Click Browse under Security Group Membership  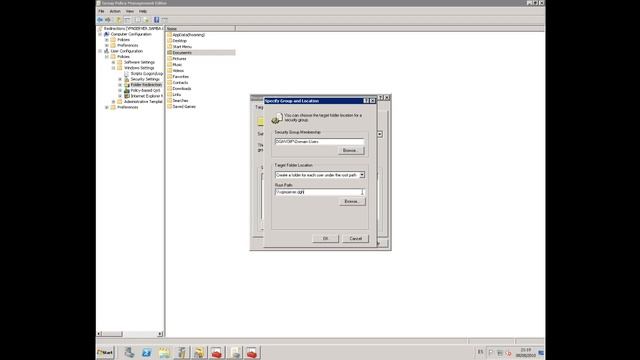coord(351,151)
